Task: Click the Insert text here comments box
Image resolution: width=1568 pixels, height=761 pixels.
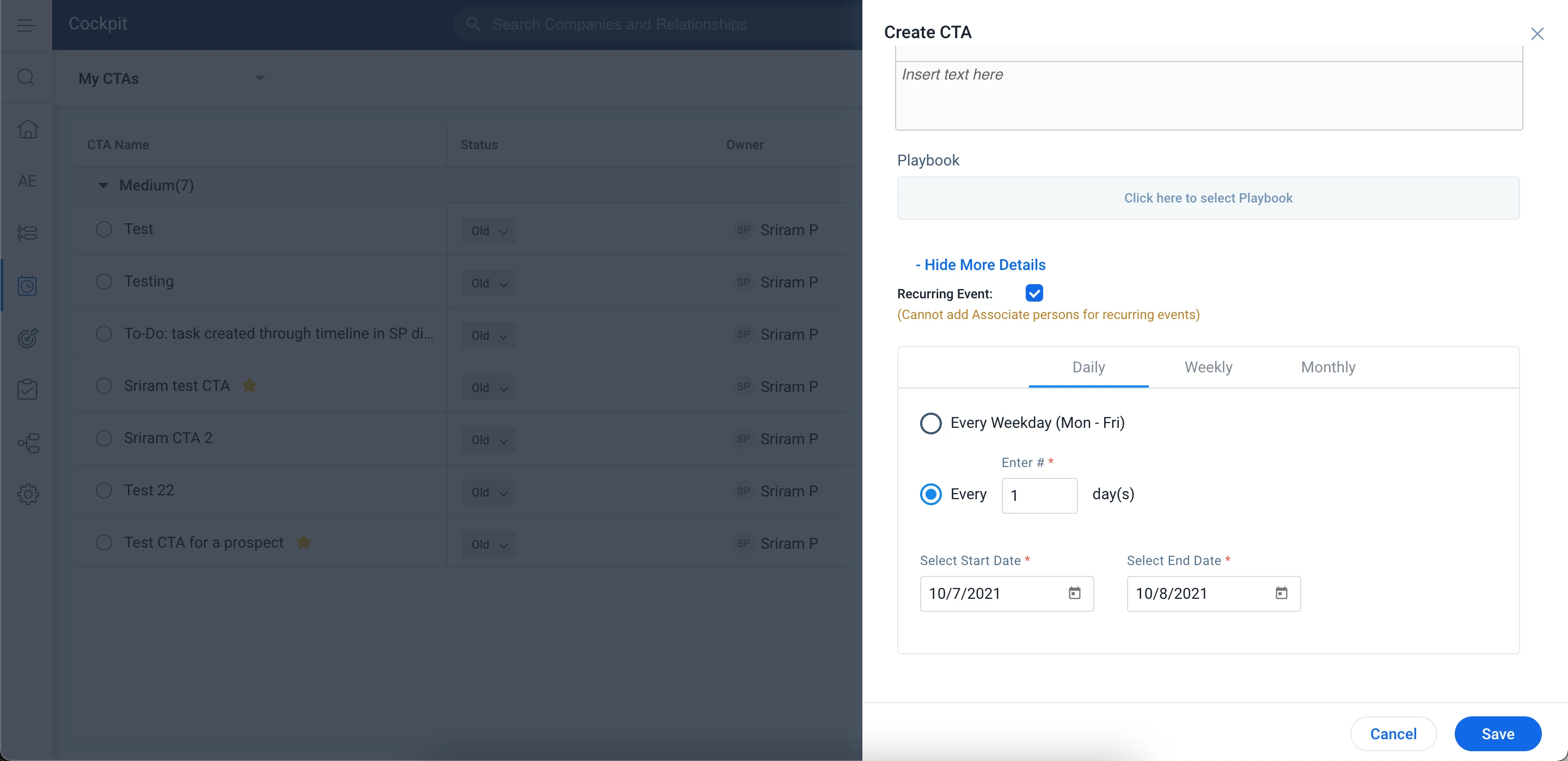Action: tap(1208, 96)
